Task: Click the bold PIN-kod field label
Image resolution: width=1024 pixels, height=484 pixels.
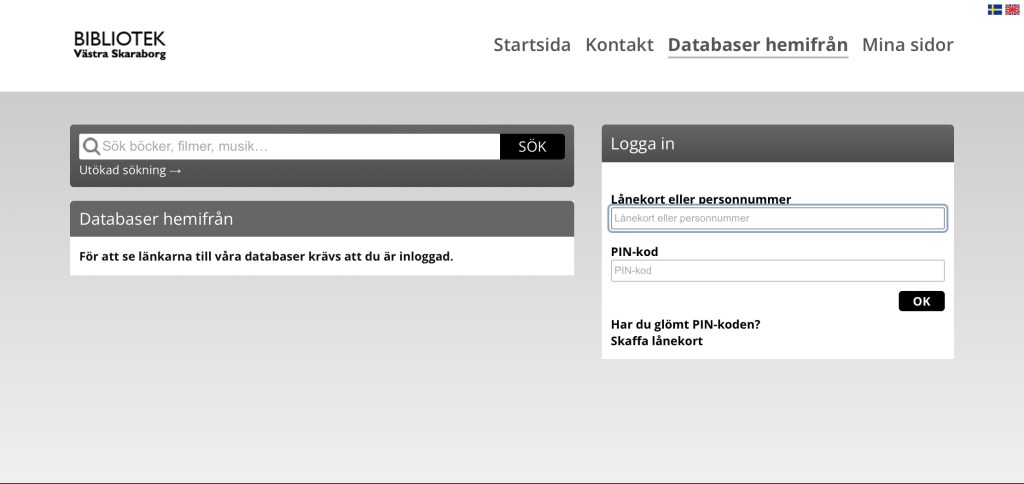Action: click(634, 252)
